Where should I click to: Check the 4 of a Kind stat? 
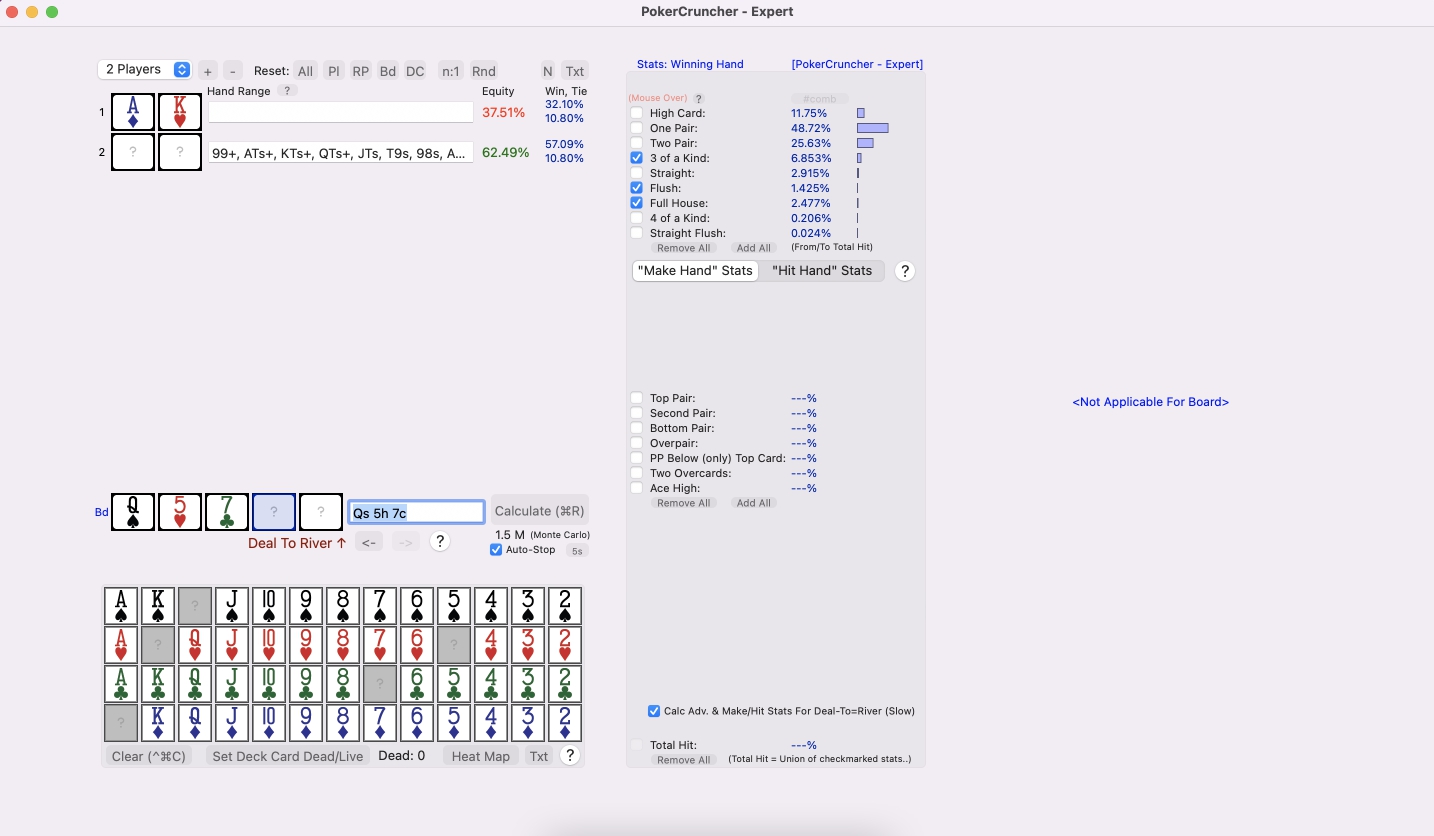pyautogui.click(x=637, y=218)
